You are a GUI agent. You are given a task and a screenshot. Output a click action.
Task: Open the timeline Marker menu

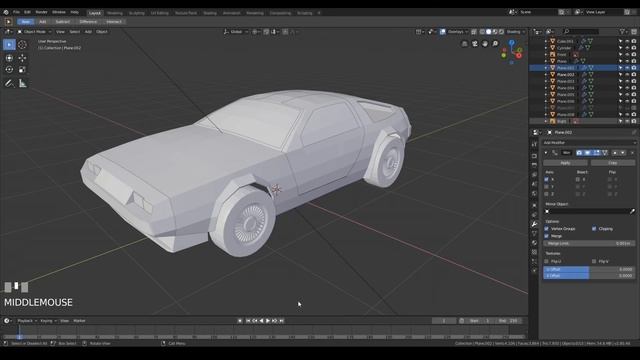point(79,321)
